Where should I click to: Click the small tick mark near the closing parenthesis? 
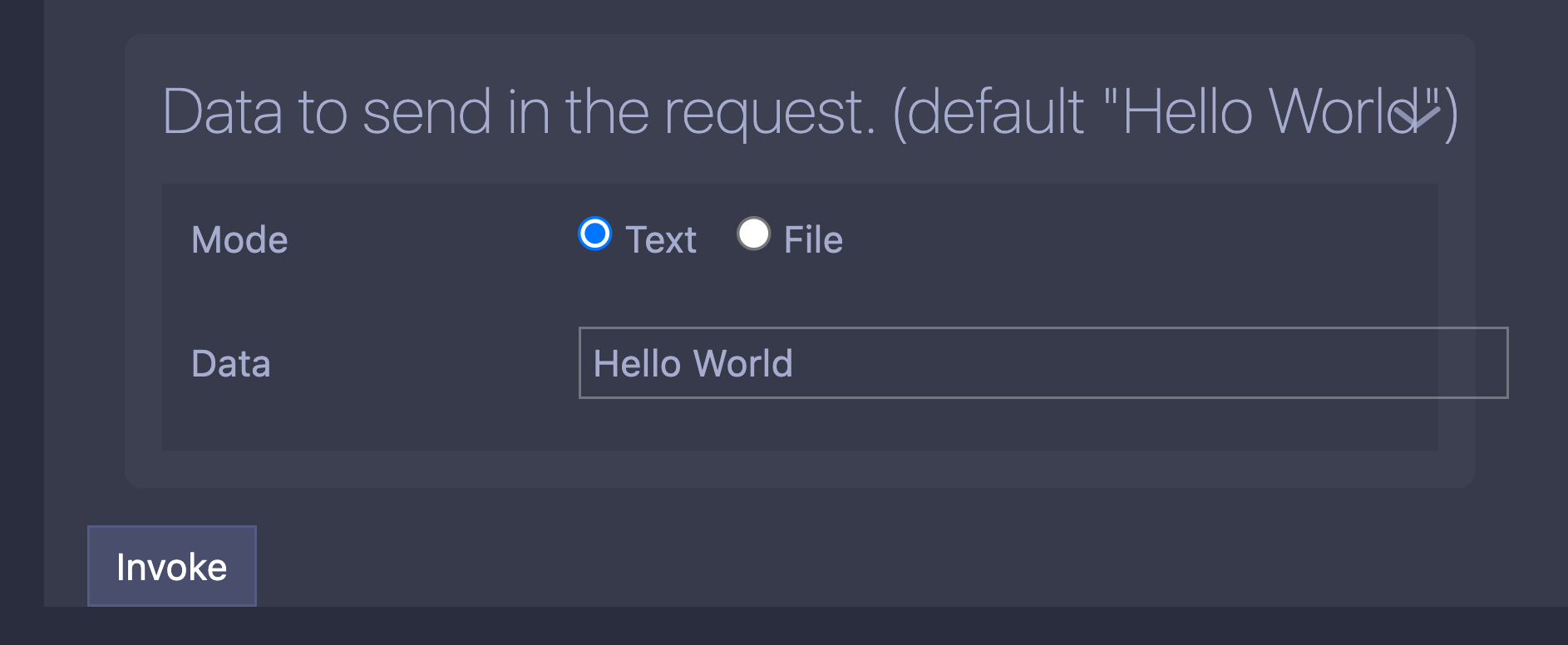click(x=1418, y=116)
